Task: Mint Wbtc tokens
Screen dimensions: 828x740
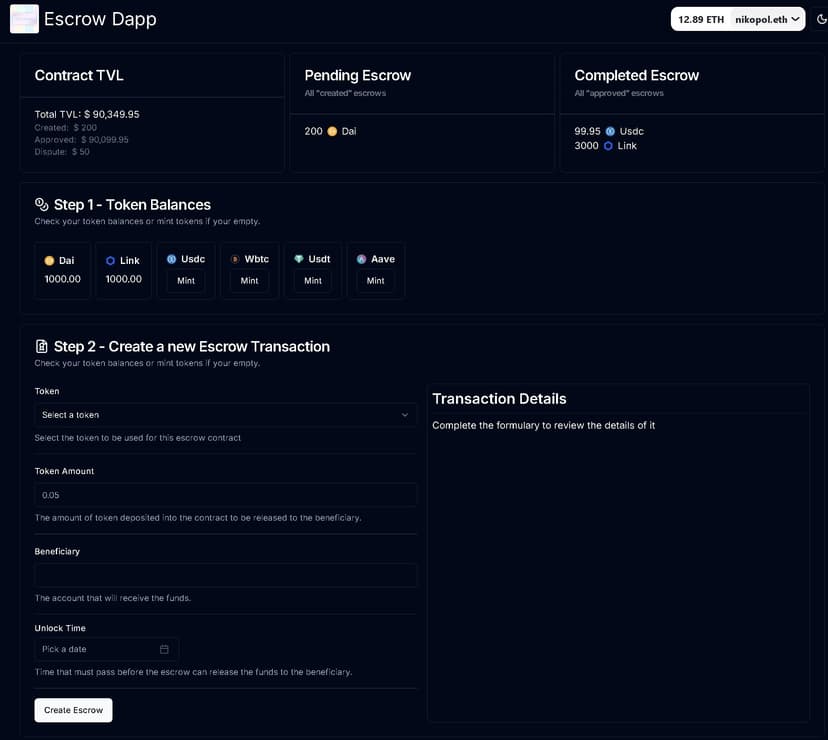Action: 249,281
